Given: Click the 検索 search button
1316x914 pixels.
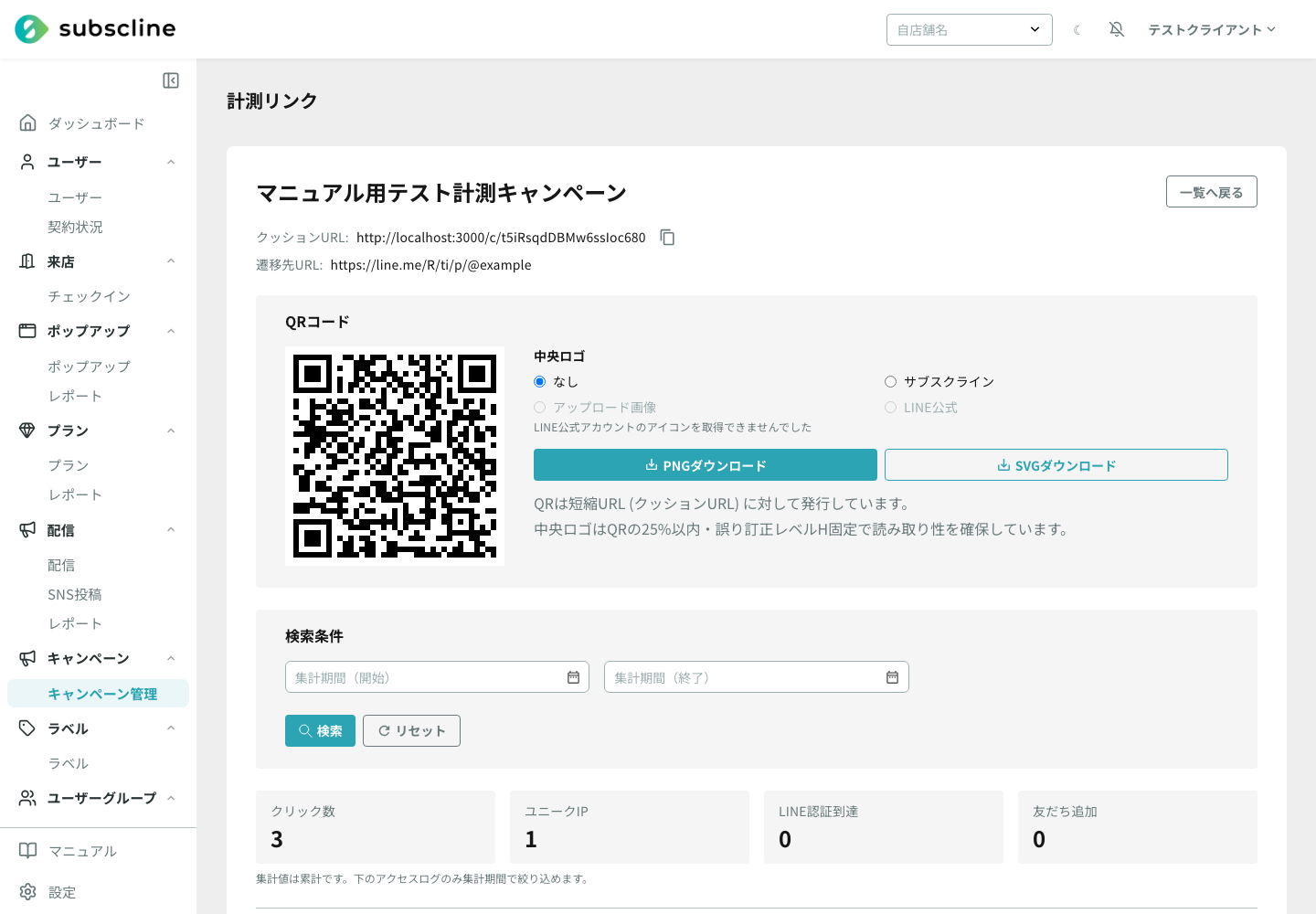Looking at the screenshot, I should coord(320,731).
